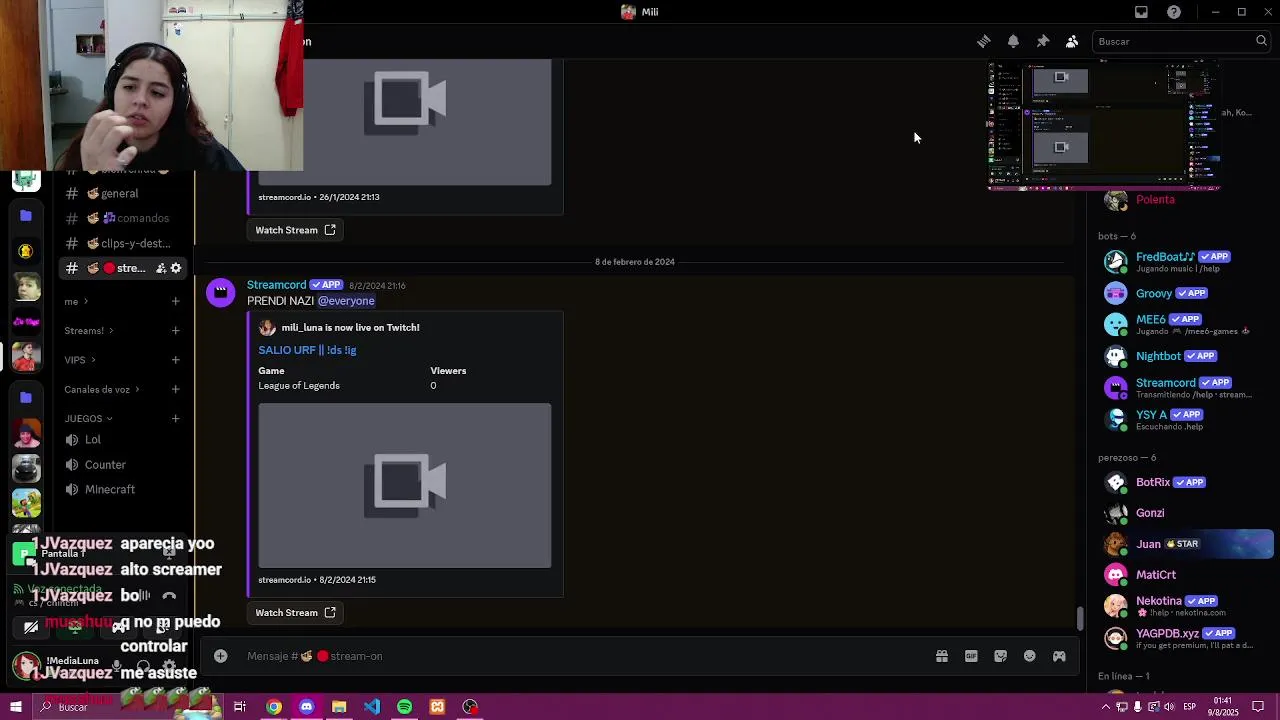1280x720 pixels.
Task: Toggle the member list icon
Action: [1071, 41]
